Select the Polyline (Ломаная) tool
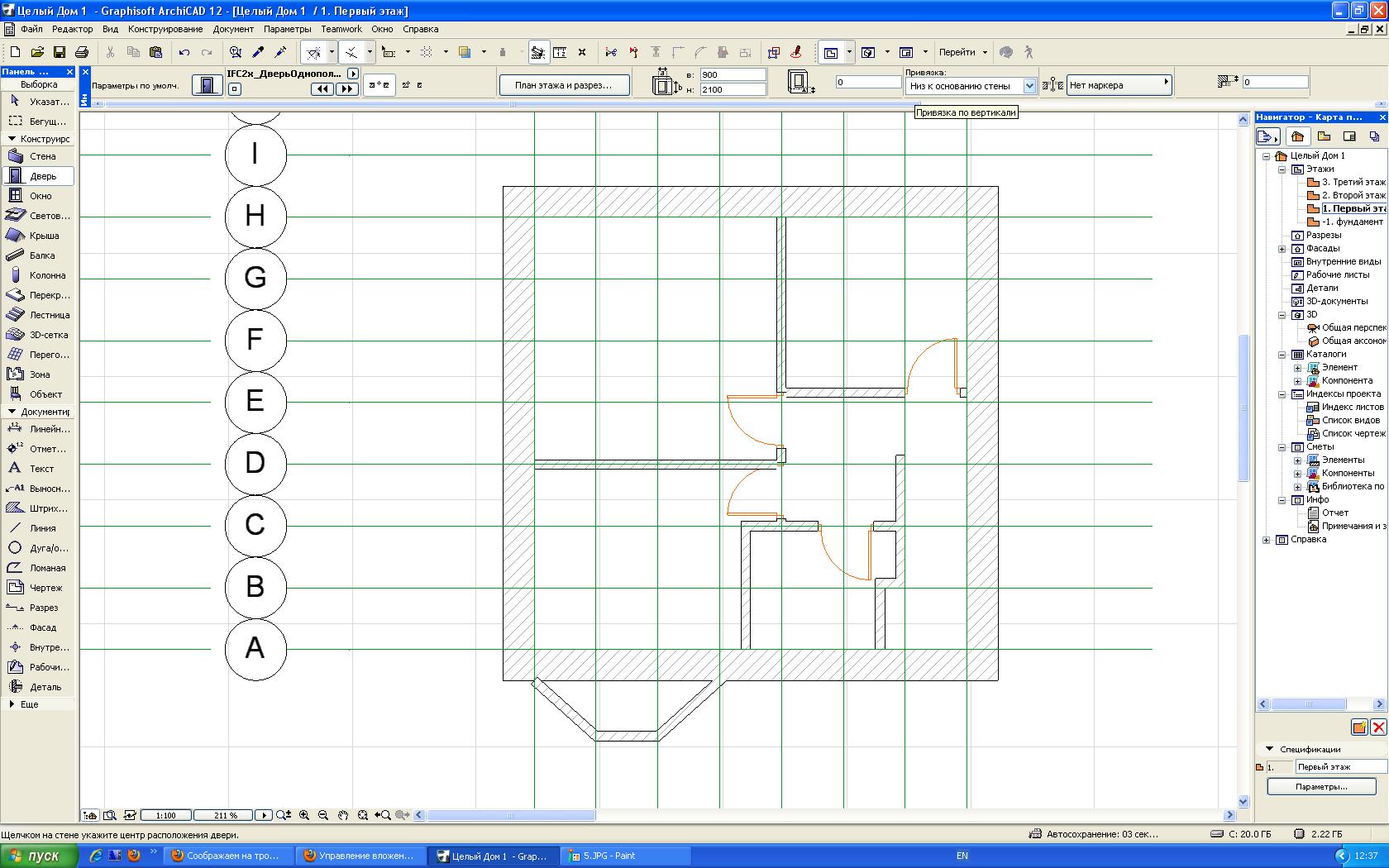1389x868 pixels. coord(38,568)
